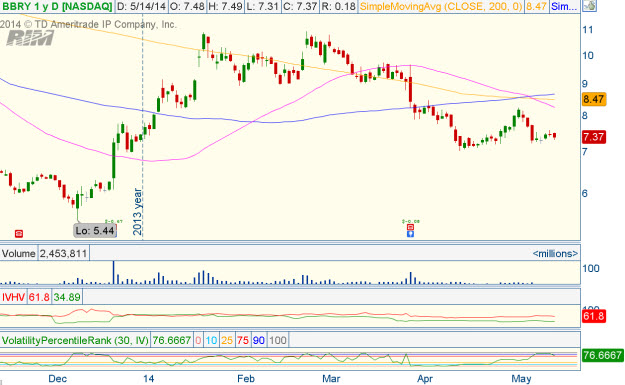Click the 8 mark on the price axis

(585, 116)
